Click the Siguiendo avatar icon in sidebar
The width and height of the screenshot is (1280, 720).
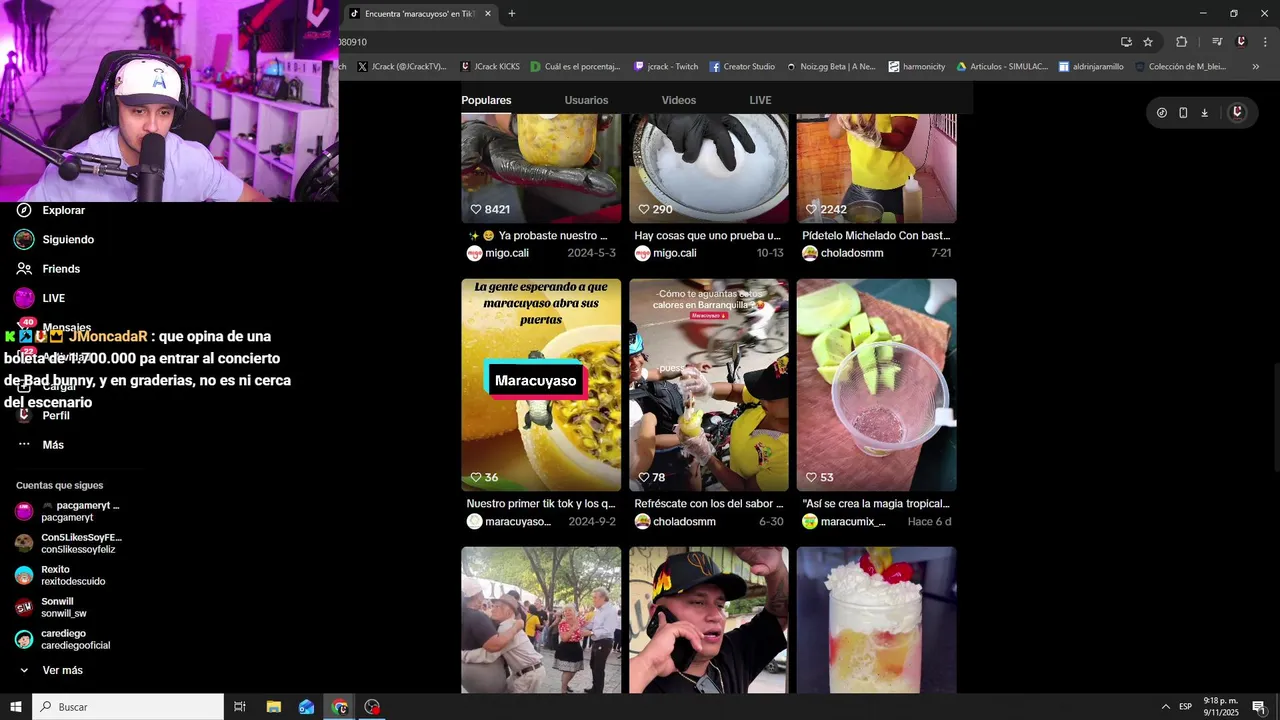click(24, 239)
